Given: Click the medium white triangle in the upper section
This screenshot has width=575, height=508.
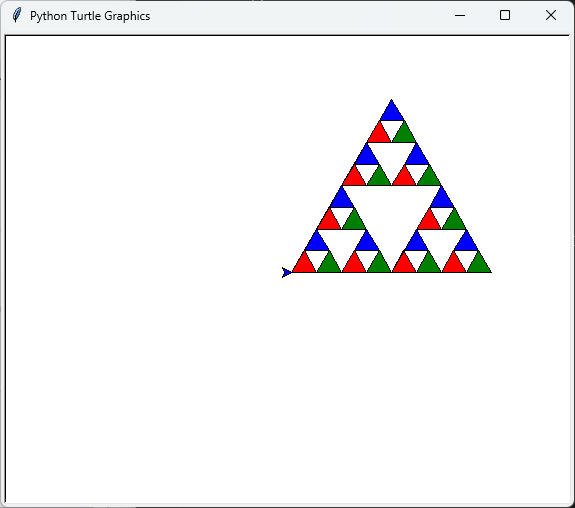Looking at the screenshot, I should point(392,158).
